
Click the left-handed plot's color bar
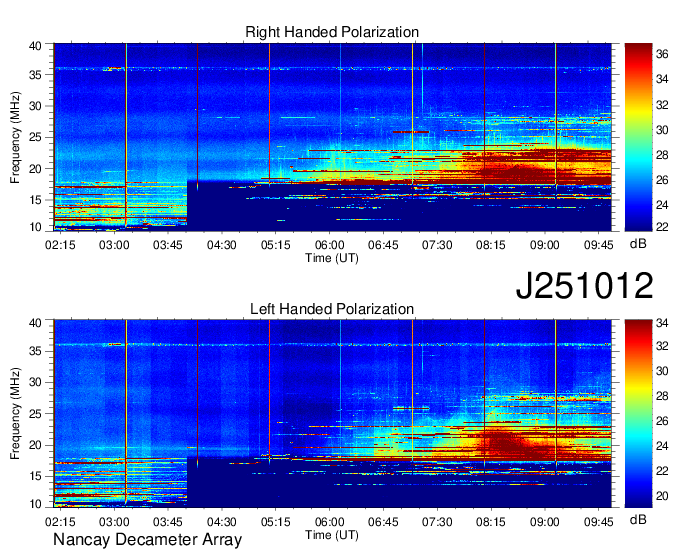click(638, 413)
